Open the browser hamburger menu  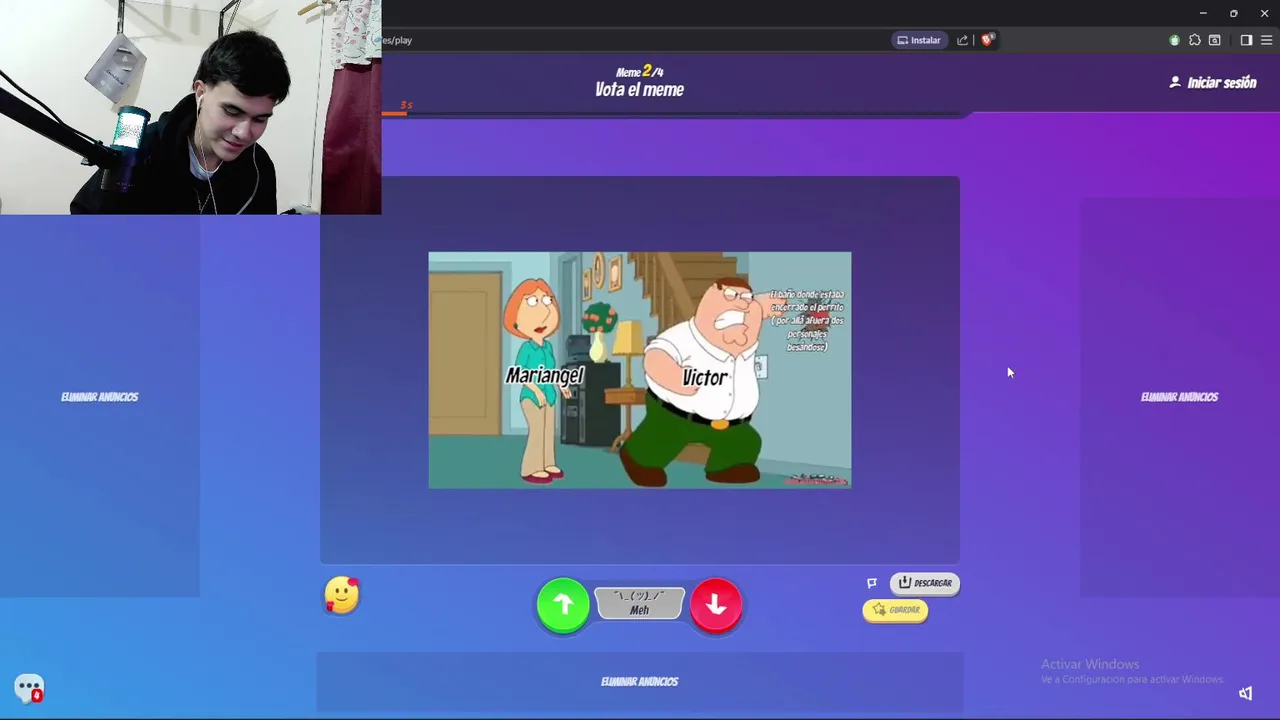click(1267, 40)
